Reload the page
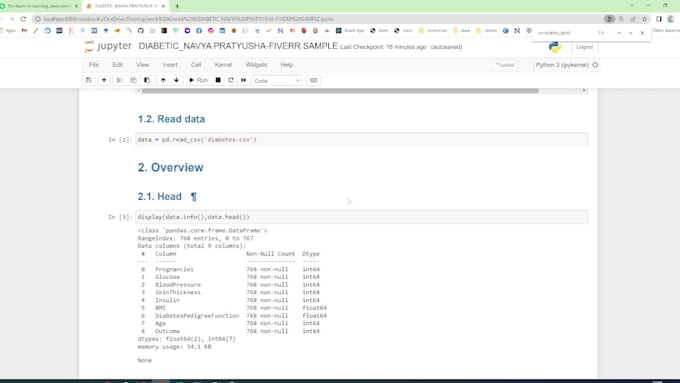 point(23,19)
